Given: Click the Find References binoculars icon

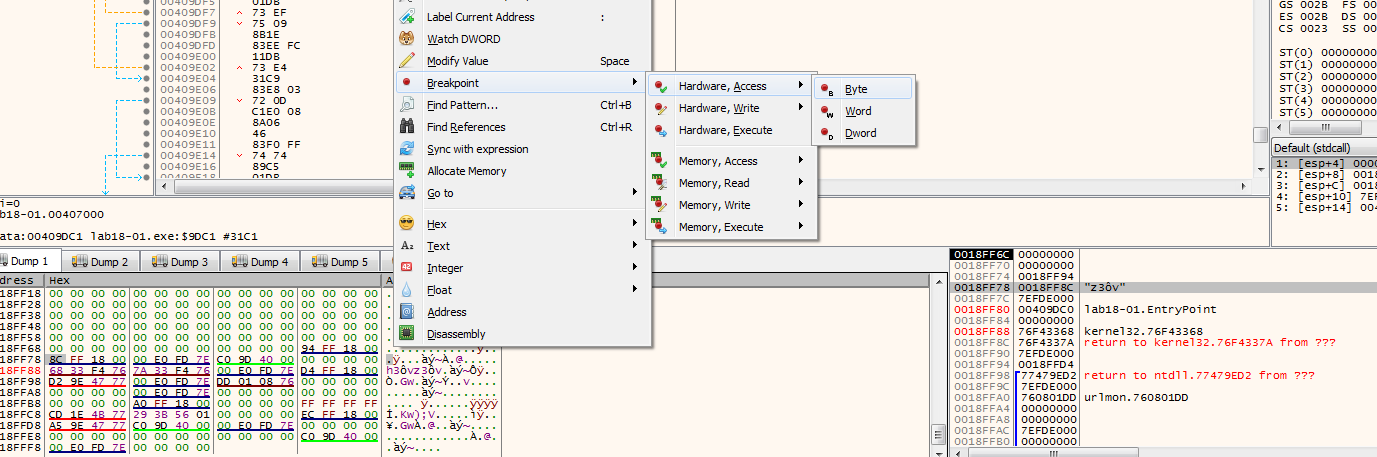Looking at the screenshot, I should [x=407, y=127].
